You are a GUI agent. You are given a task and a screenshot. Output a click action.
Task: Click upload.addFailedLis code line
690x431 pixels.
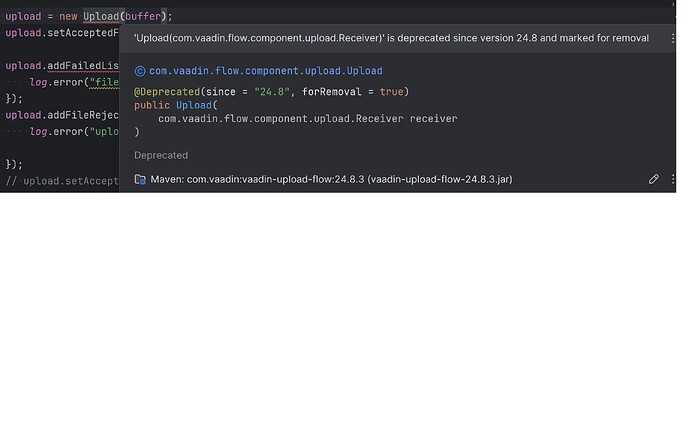pos(62,66)
